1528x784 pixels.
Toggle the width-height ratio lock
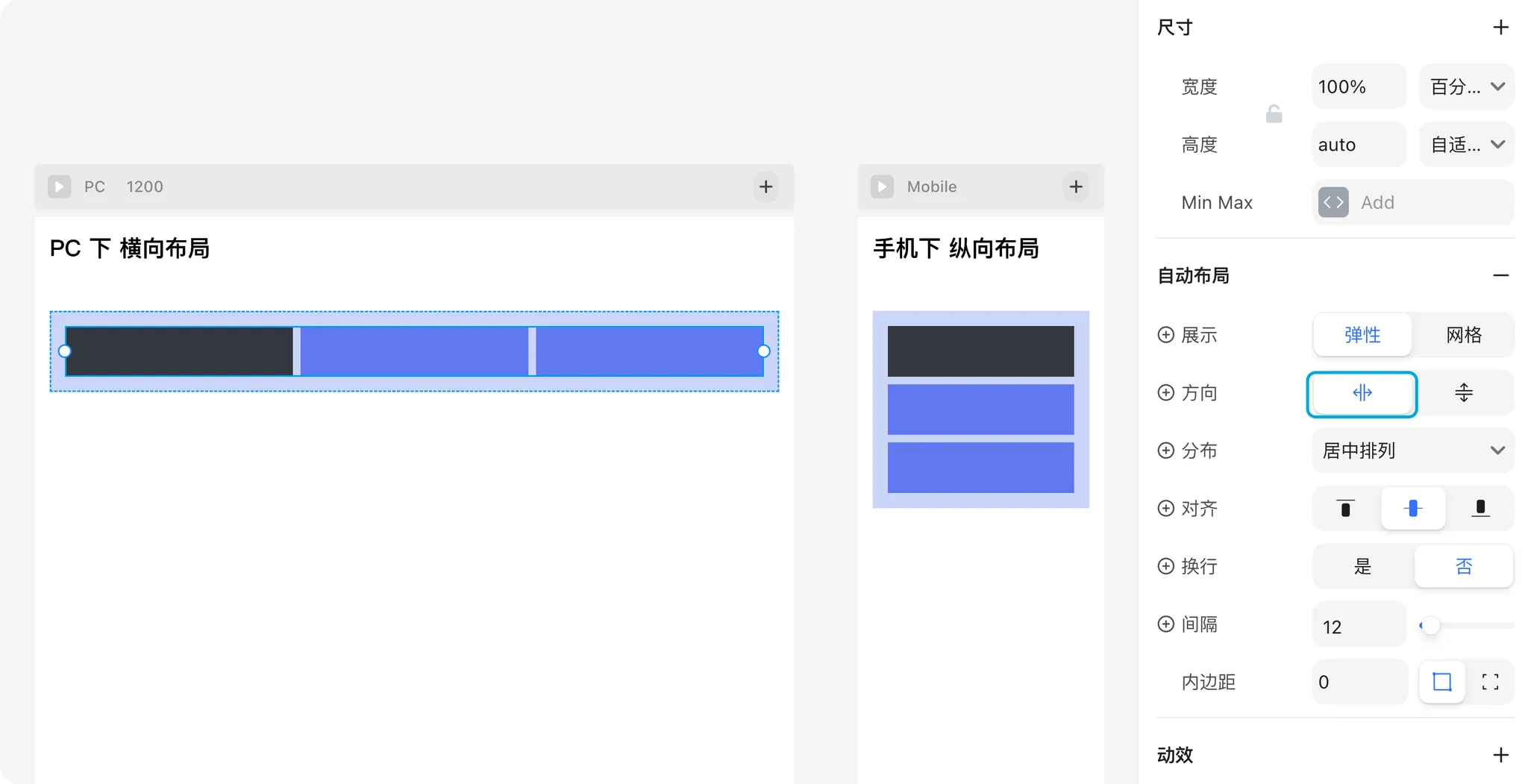(x=1274, y=114)
